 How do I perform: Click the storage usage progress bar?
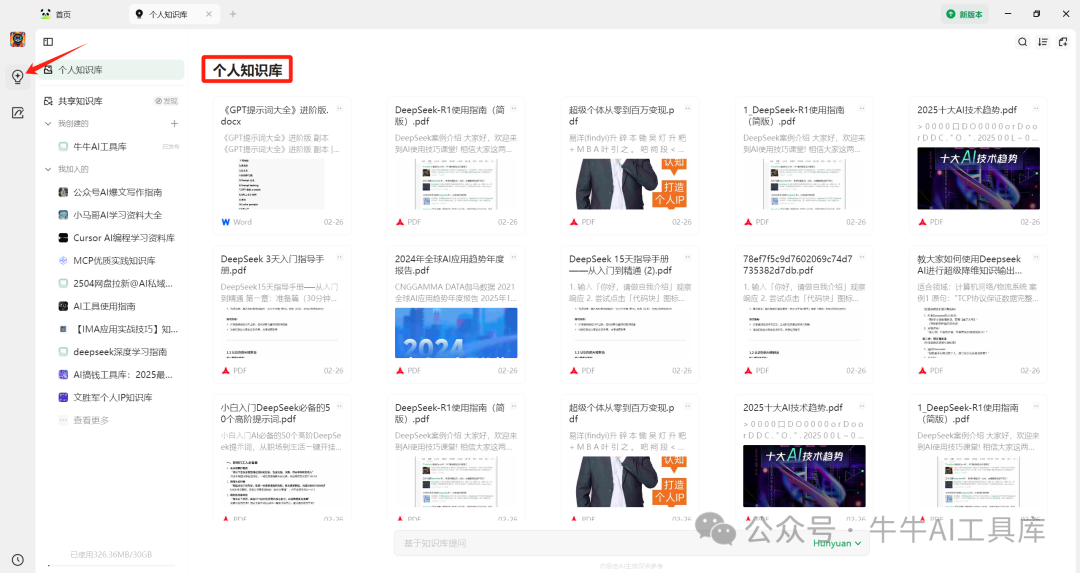click(112, 565)
